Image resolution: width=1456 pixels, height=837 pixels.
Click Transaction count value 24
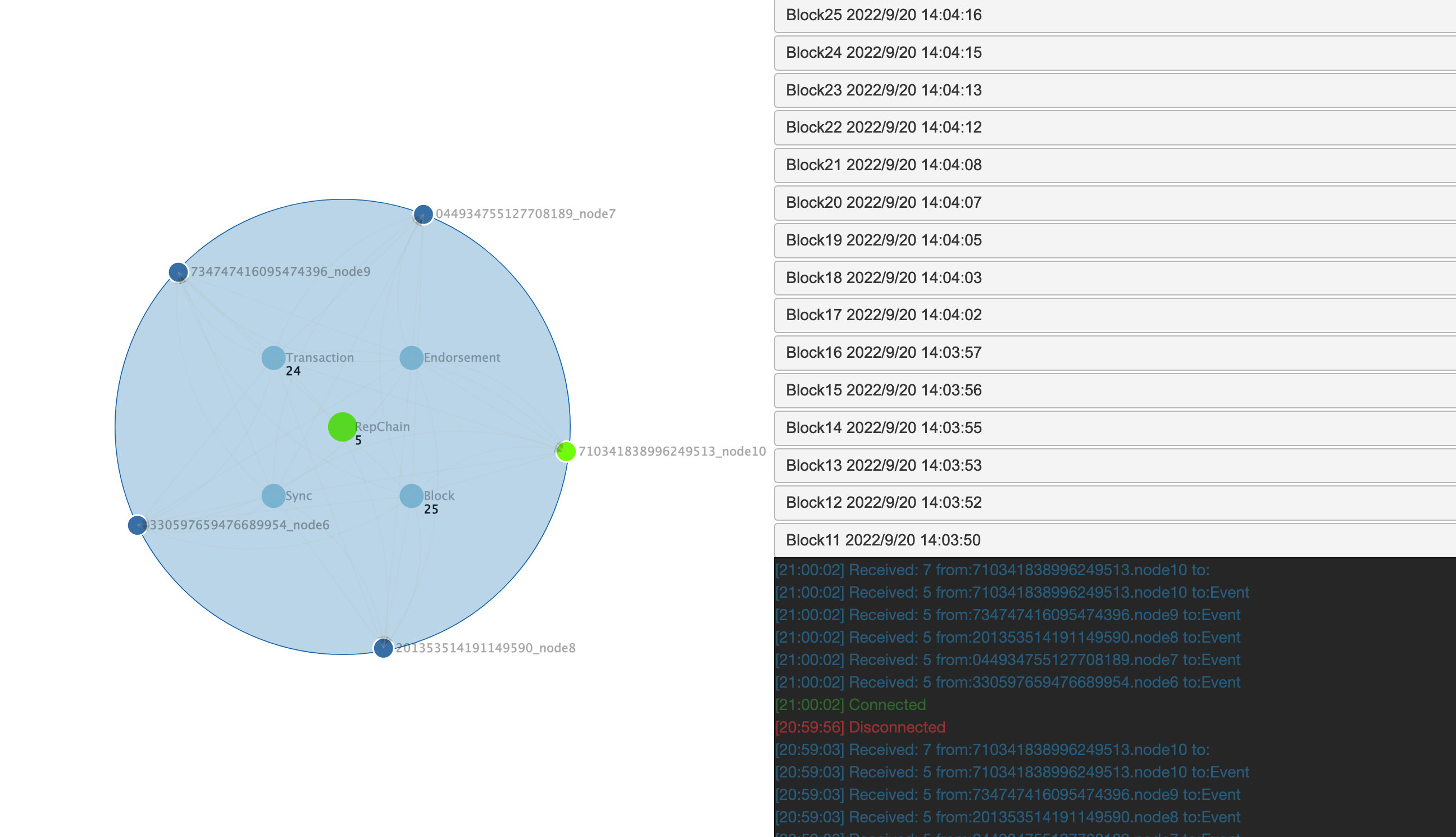[x=293, y=371]
